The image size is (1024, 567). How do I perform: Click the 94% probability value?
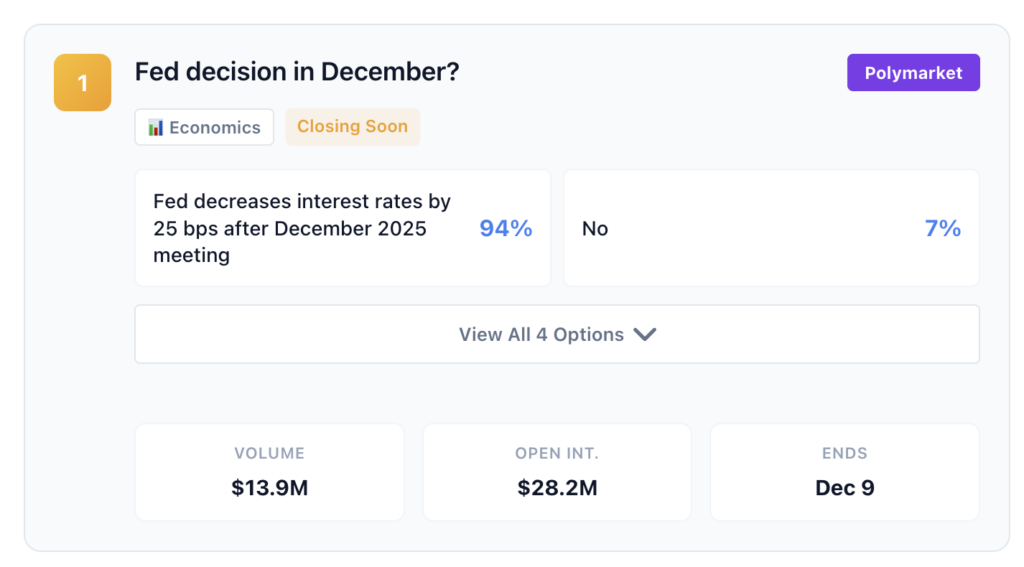(505, 228)
